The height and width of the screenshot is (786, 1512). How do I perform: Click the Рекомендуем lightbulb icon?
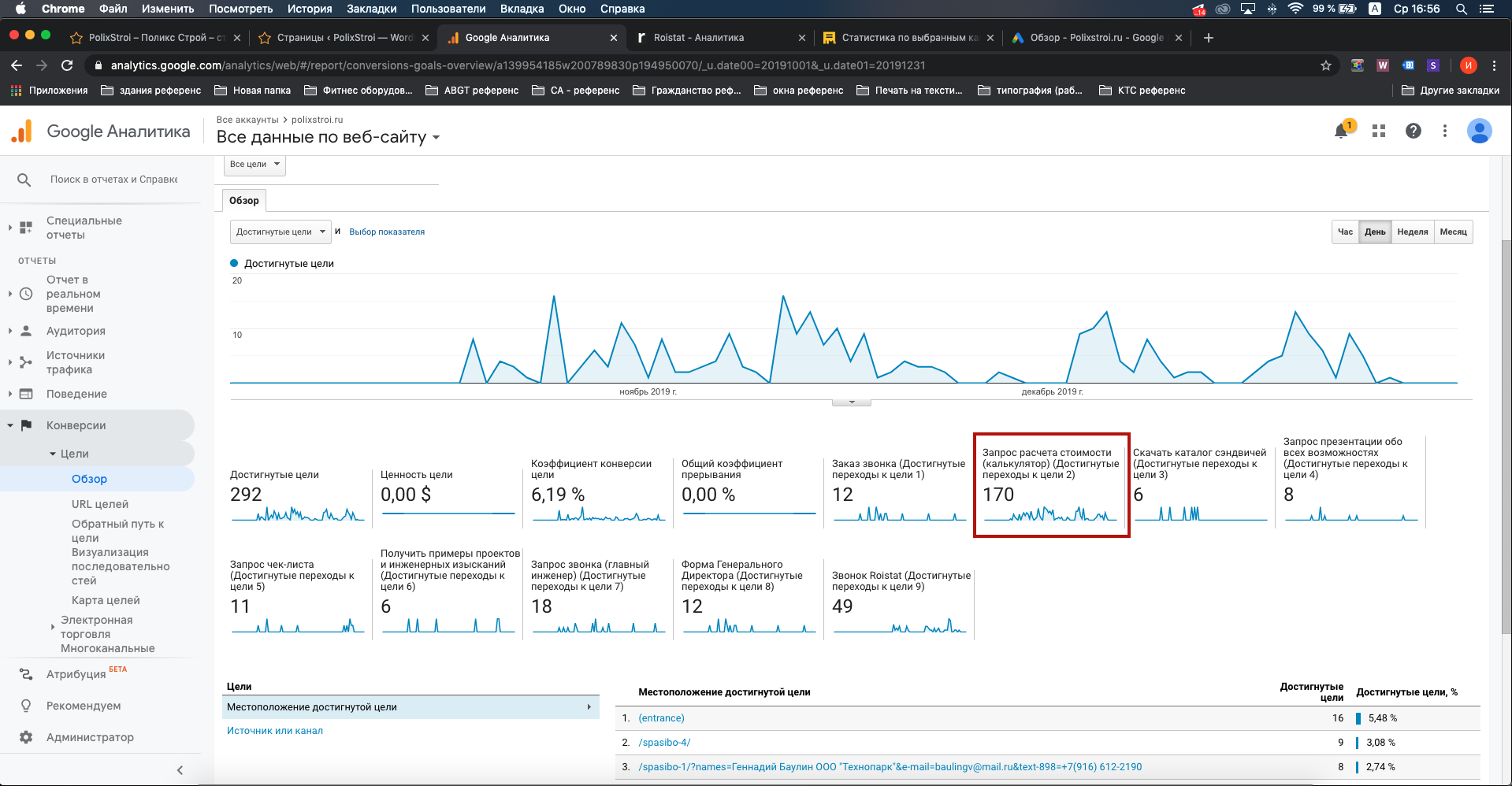click(26, 706)
